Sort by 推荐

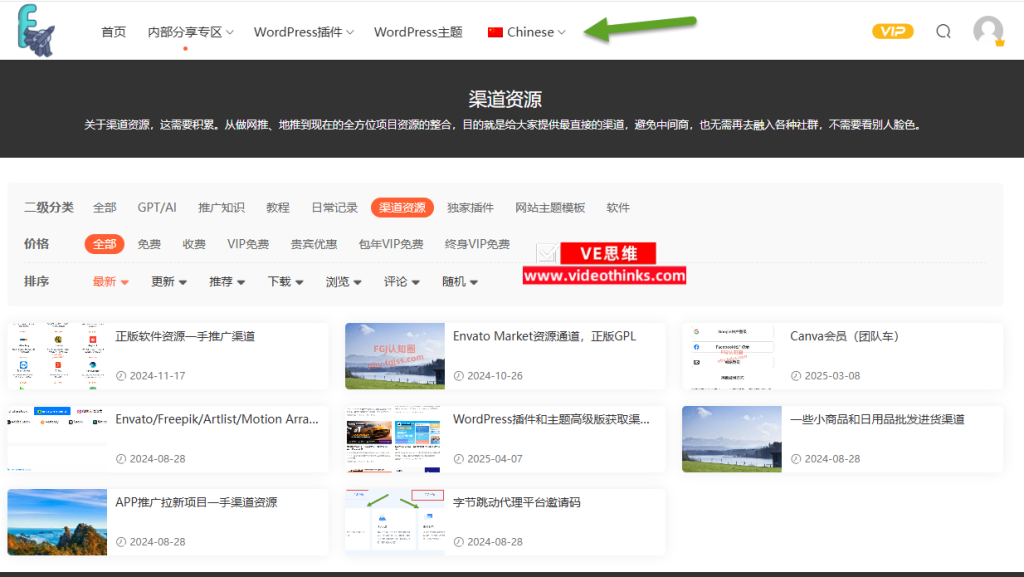pos(227,282)
